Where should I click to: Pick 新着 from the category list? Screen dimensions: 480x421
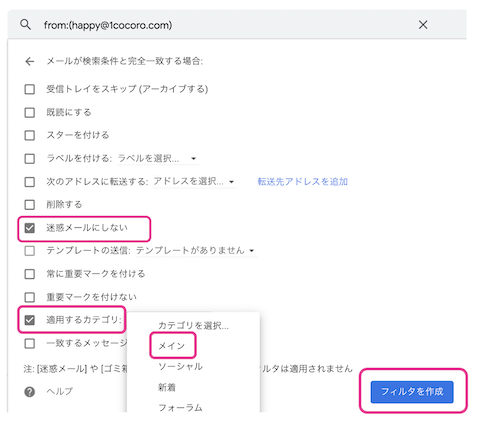pos(167,387)
